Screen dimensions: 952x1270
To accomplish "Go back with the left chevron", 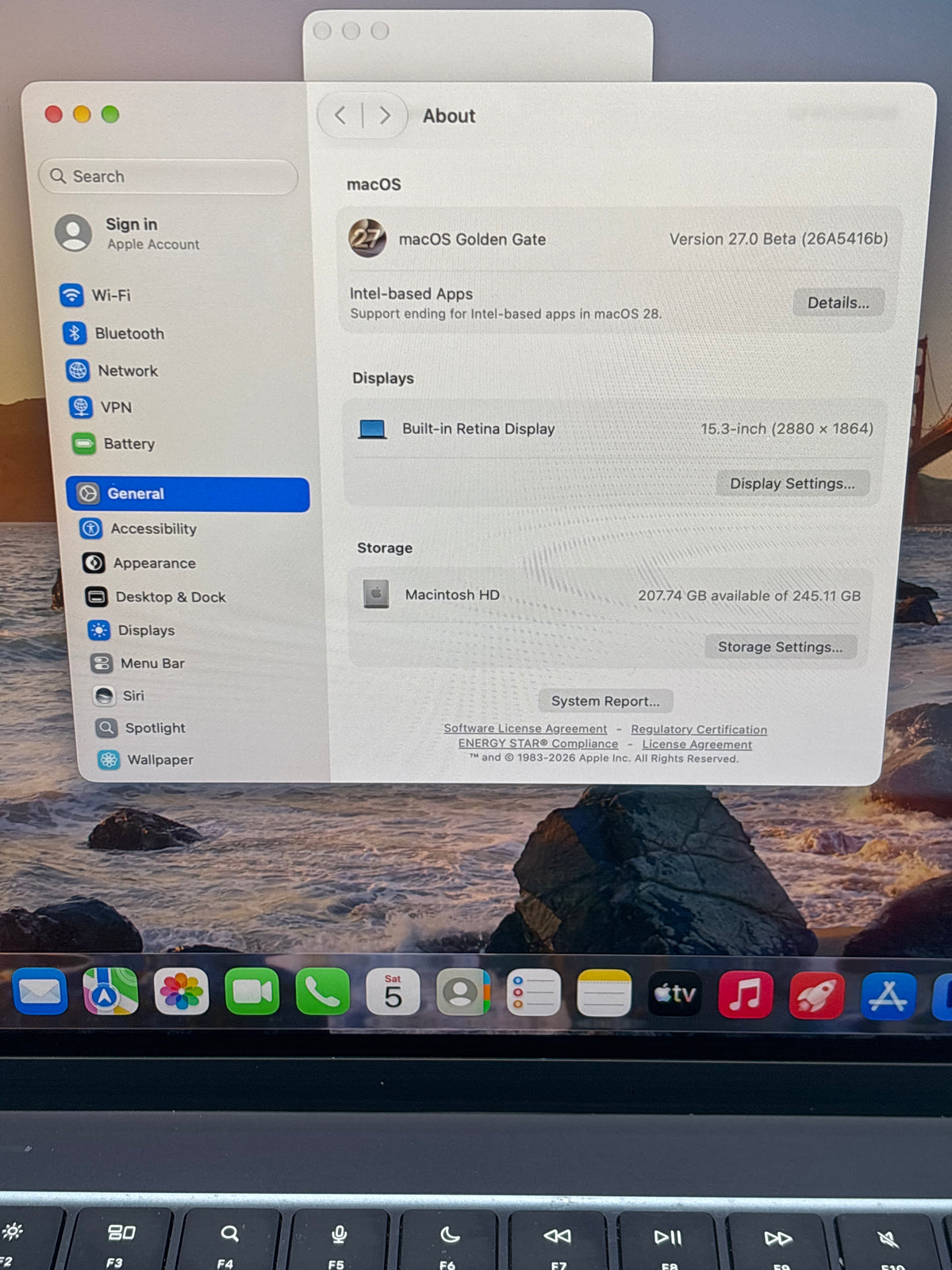I will pyautogui.click(x=340, y=116).
